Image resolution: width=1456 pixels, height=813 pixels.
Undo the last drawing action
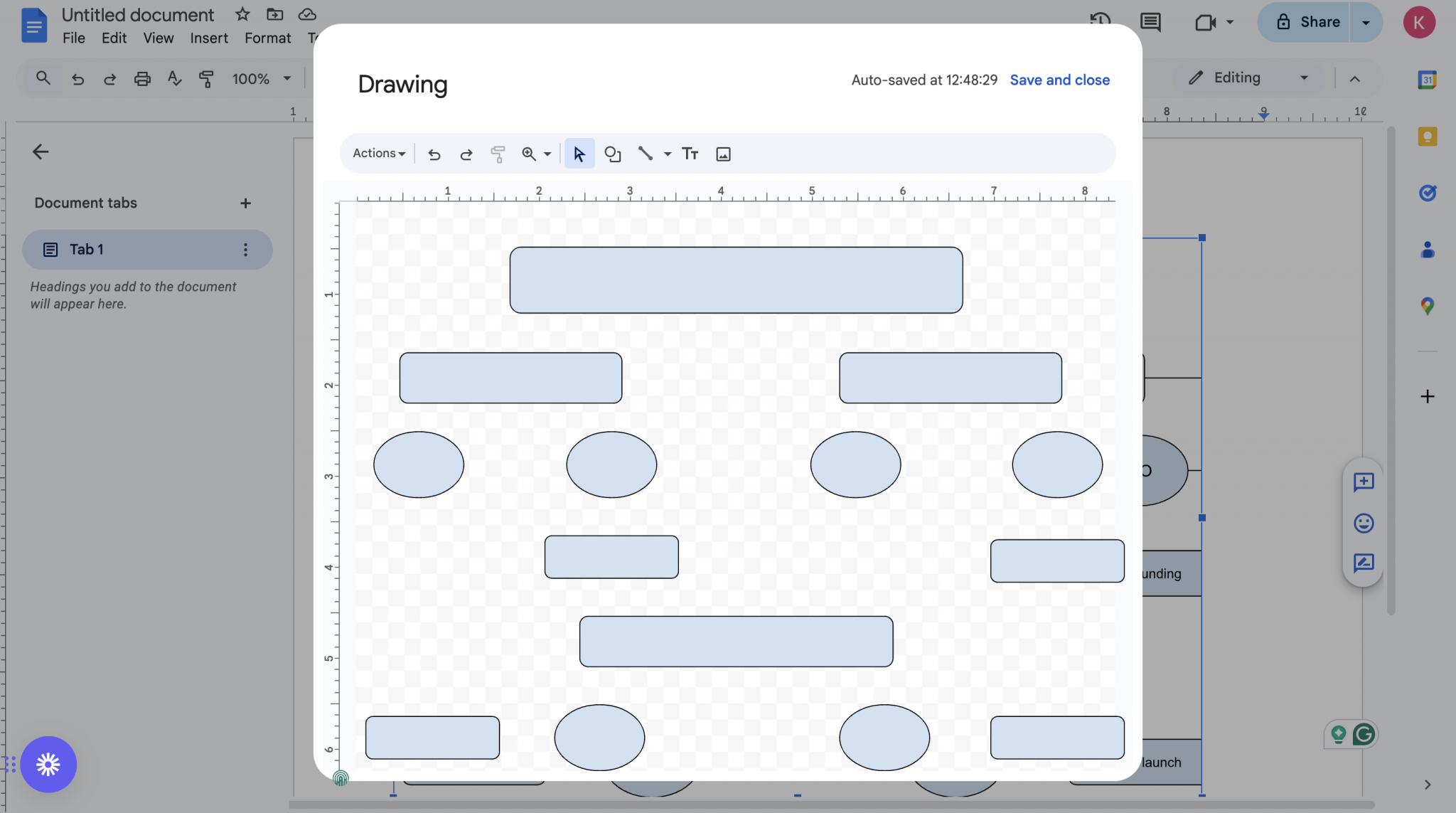pos(434,154)
